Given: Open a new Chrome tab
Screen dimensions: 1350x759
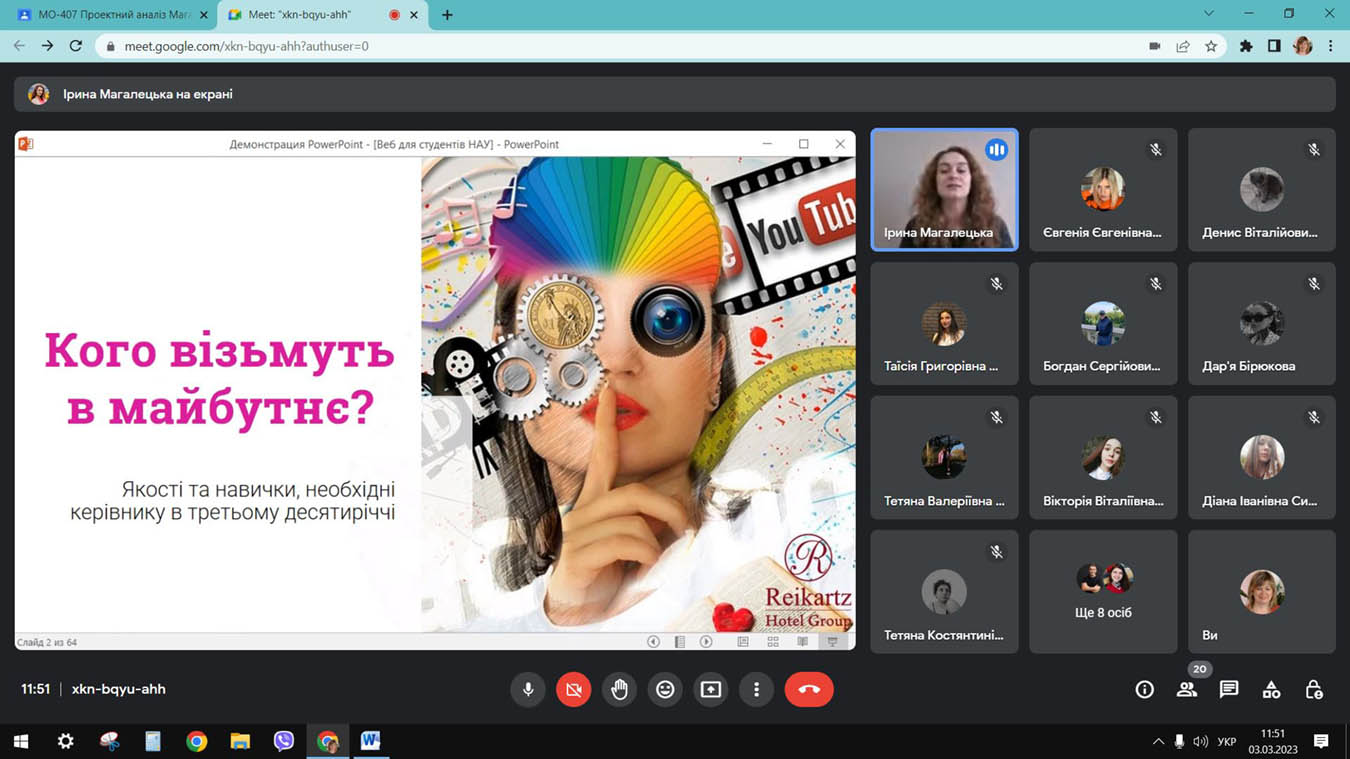Looking at the screenshot, I should 447,15.
